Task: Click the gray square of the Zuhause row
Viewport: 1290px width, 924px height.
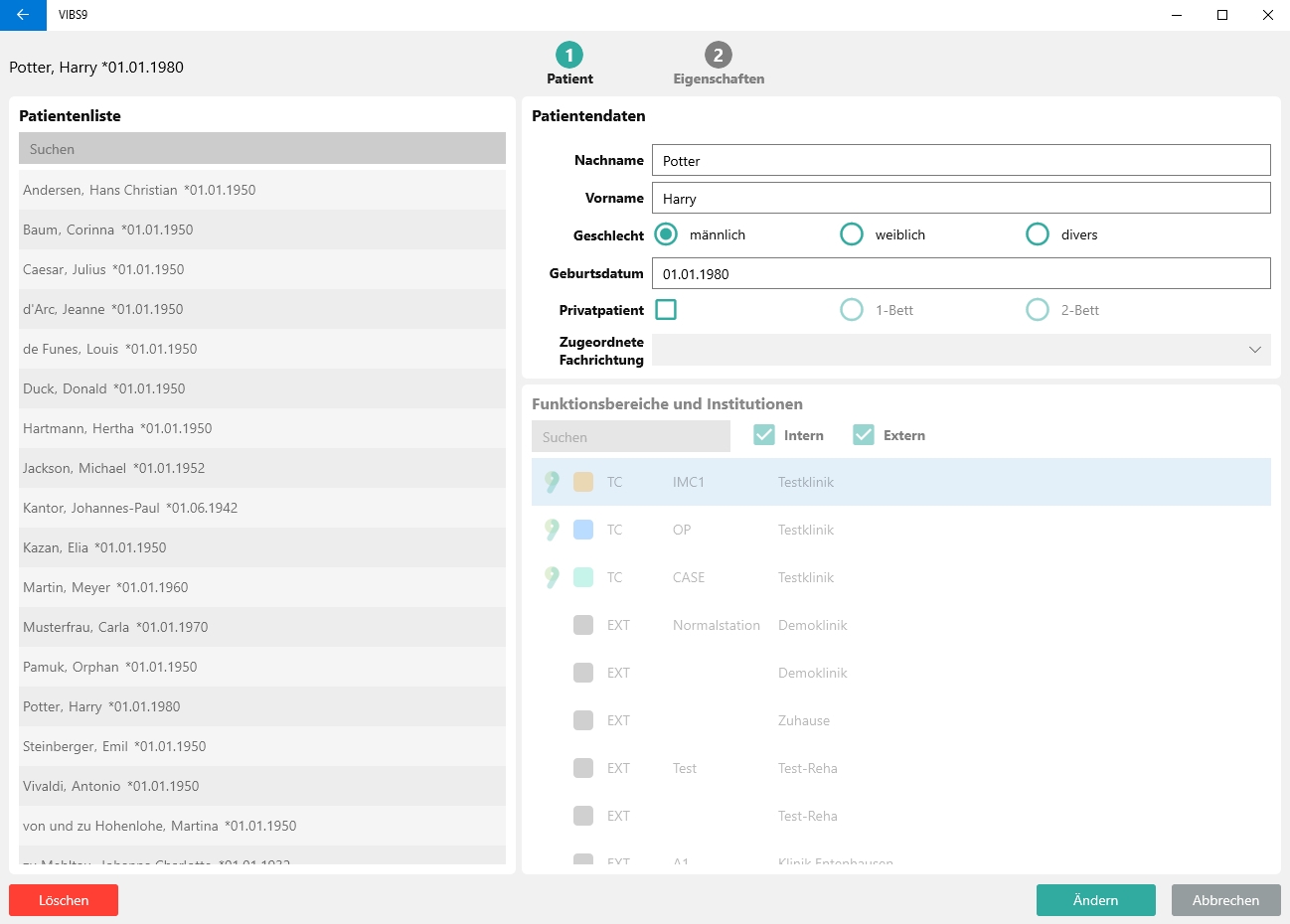Action: (x=583, y=720)
